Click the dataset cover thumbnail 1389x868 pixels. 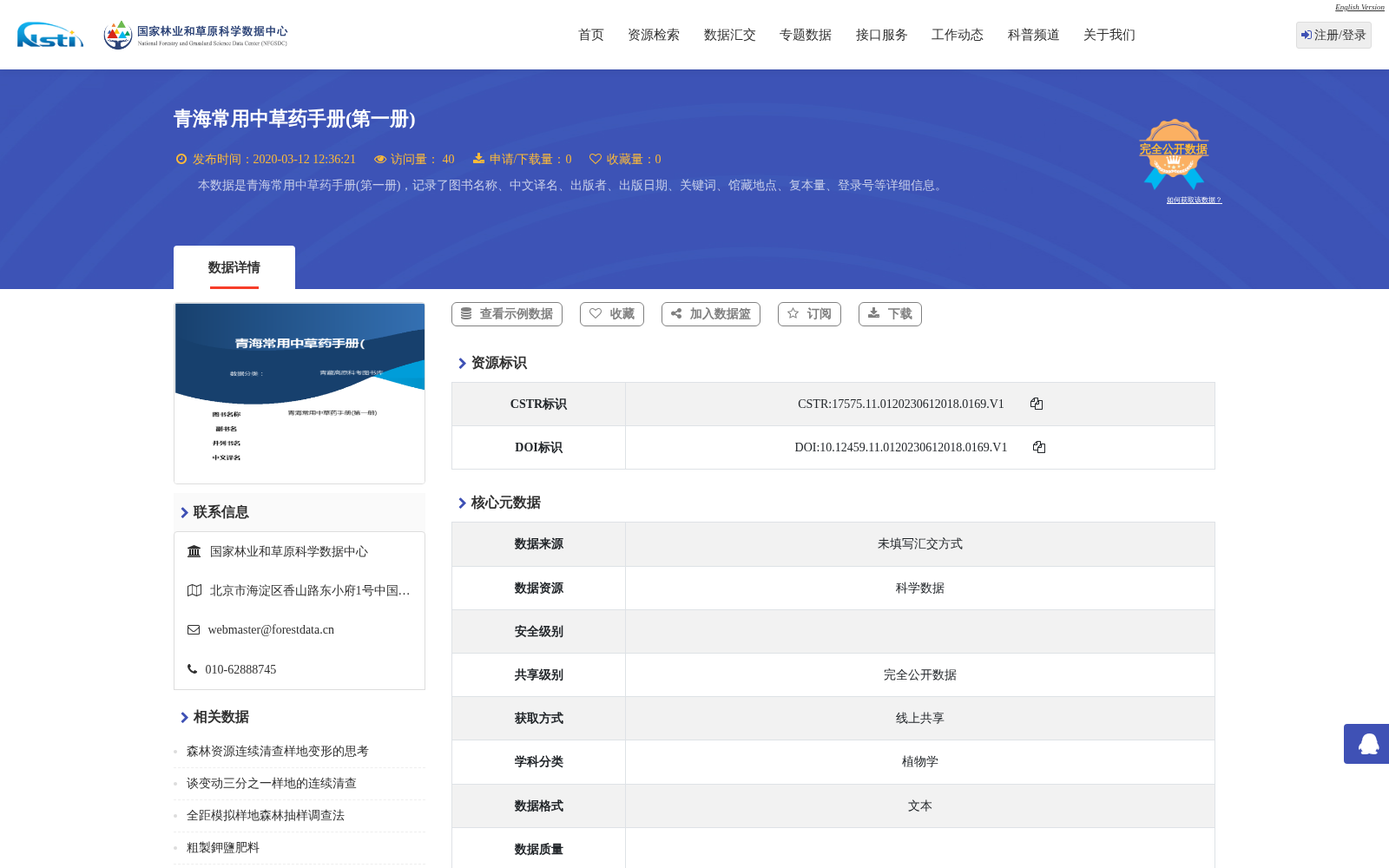pos(300,393)
